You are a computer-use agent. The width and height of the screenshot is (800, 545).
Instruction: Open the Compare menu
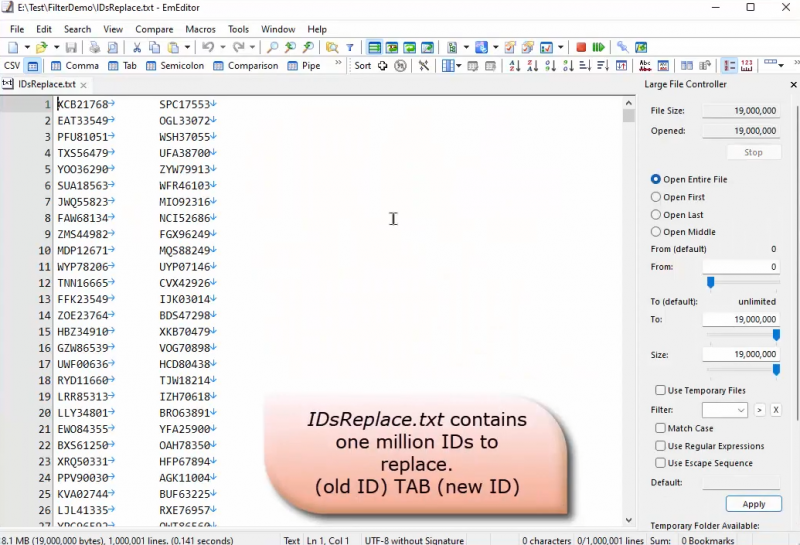point(154,29)
